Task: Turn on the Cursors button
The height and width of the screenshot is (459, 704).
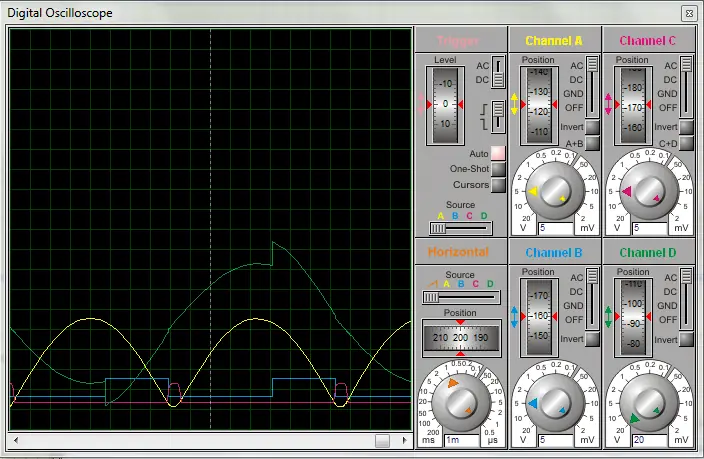Action: point(498,185)
